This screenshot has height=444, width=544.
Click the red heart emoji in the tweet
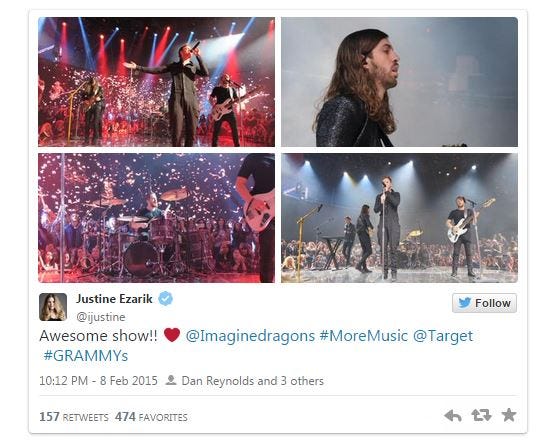click(x=172, y=335)
